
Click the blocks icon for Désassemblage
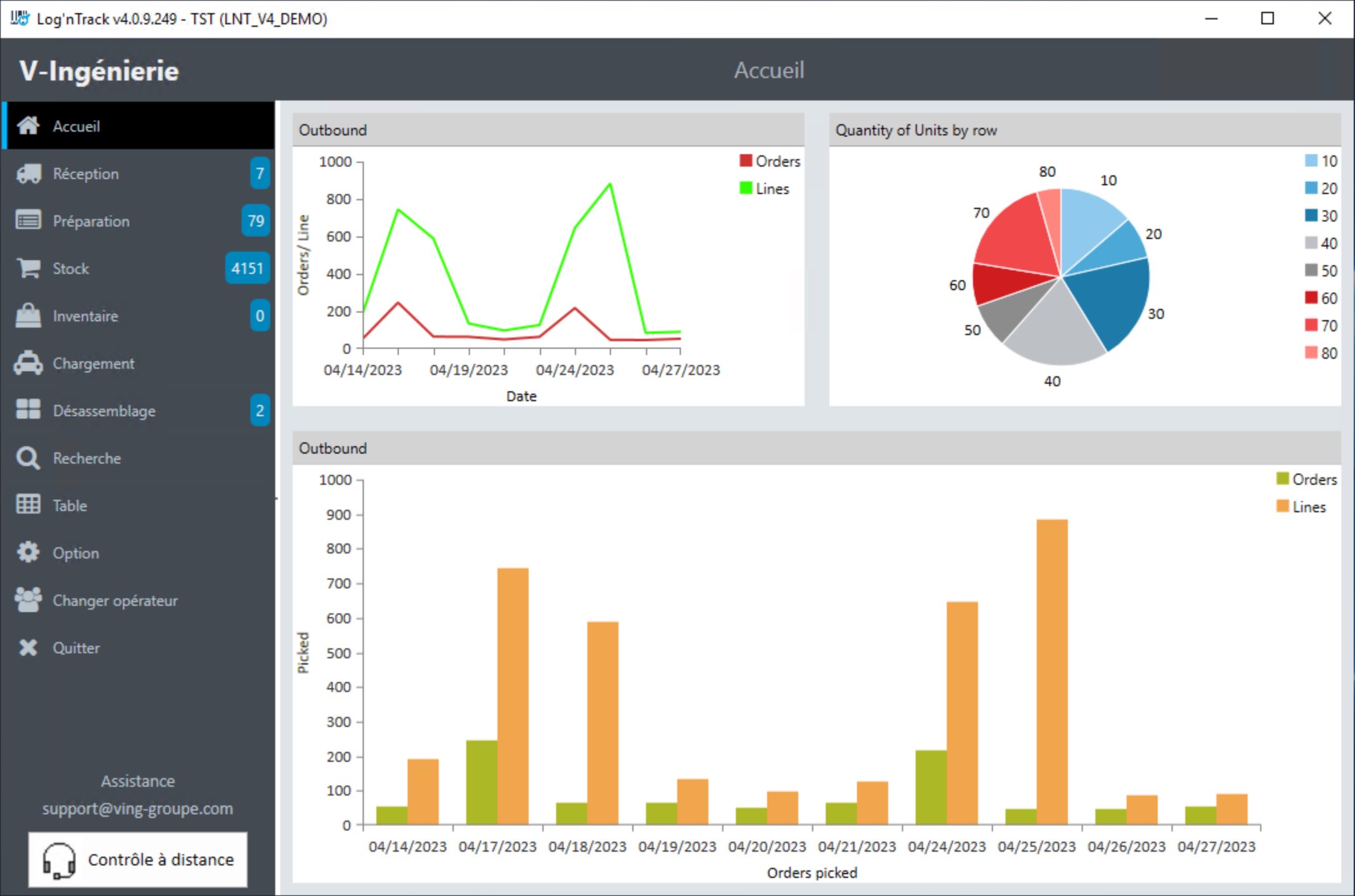coord(29,410)
